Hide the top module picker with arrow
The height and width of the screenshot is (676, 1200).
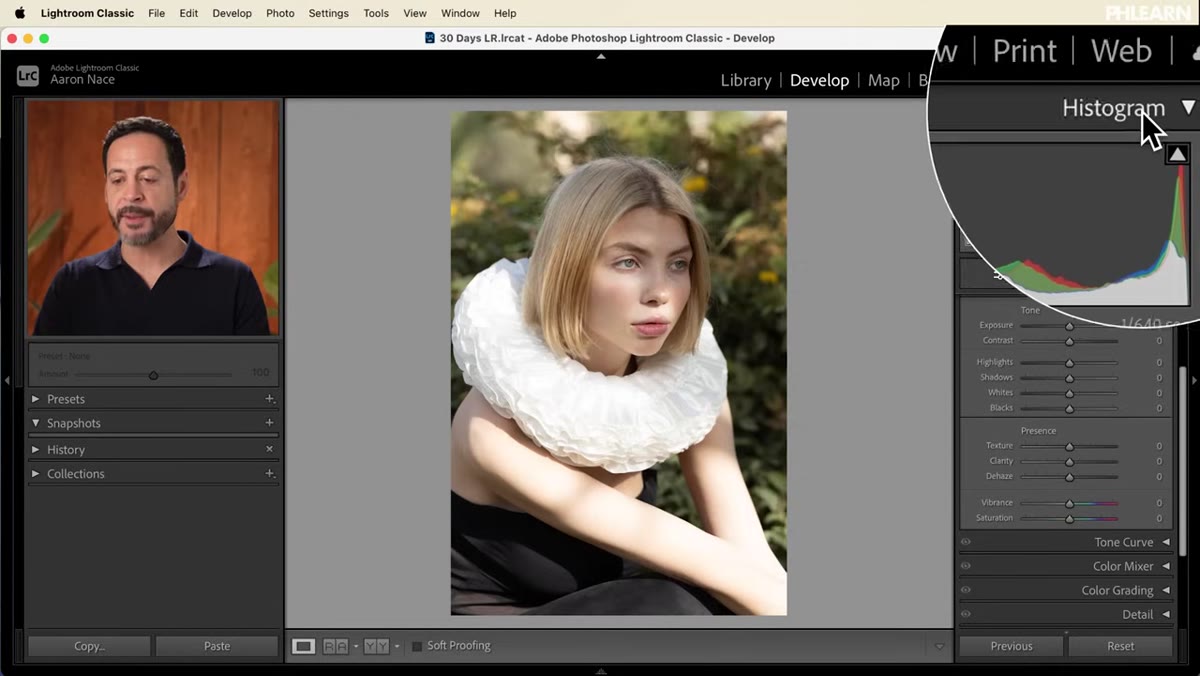point(601,56)
